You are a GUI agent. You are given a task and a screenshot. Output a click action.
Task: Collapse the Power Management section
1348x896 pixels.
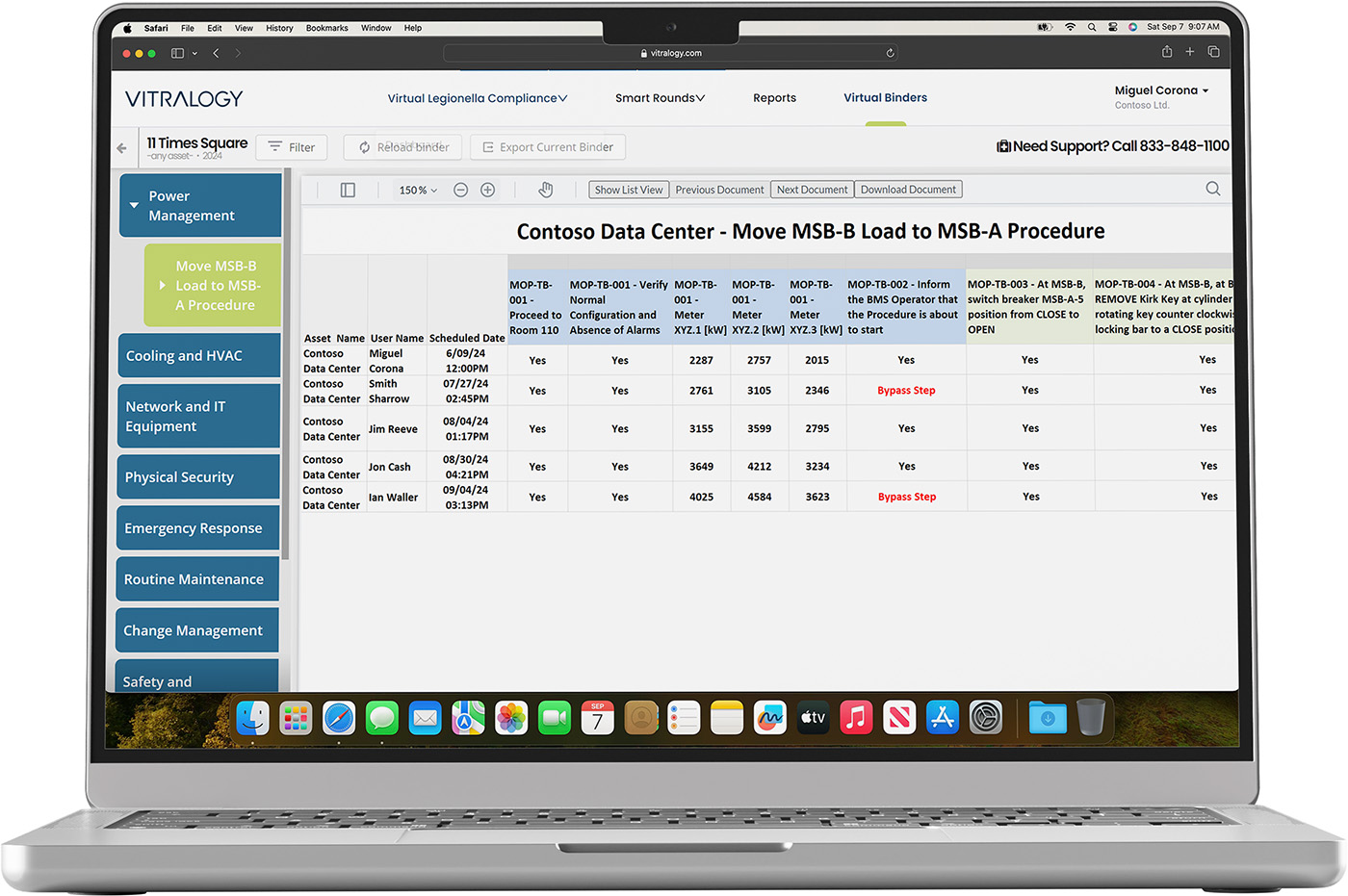[134, 205]
